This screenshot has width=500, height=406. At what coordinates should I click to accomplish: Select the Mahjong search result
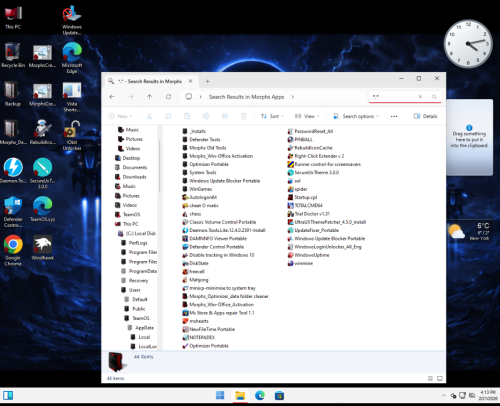[195, 280]
